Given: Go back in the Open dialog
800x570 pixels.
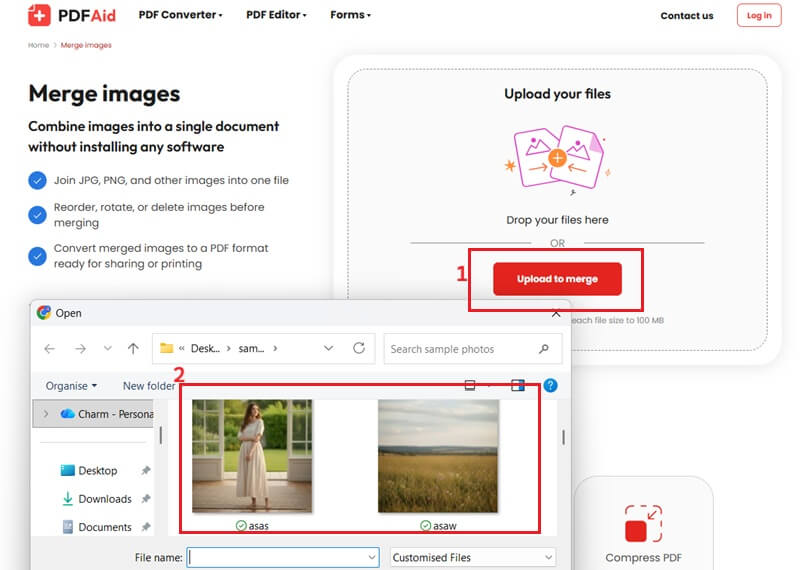Looking at the screenshot, I should click(x=49, y=349).
